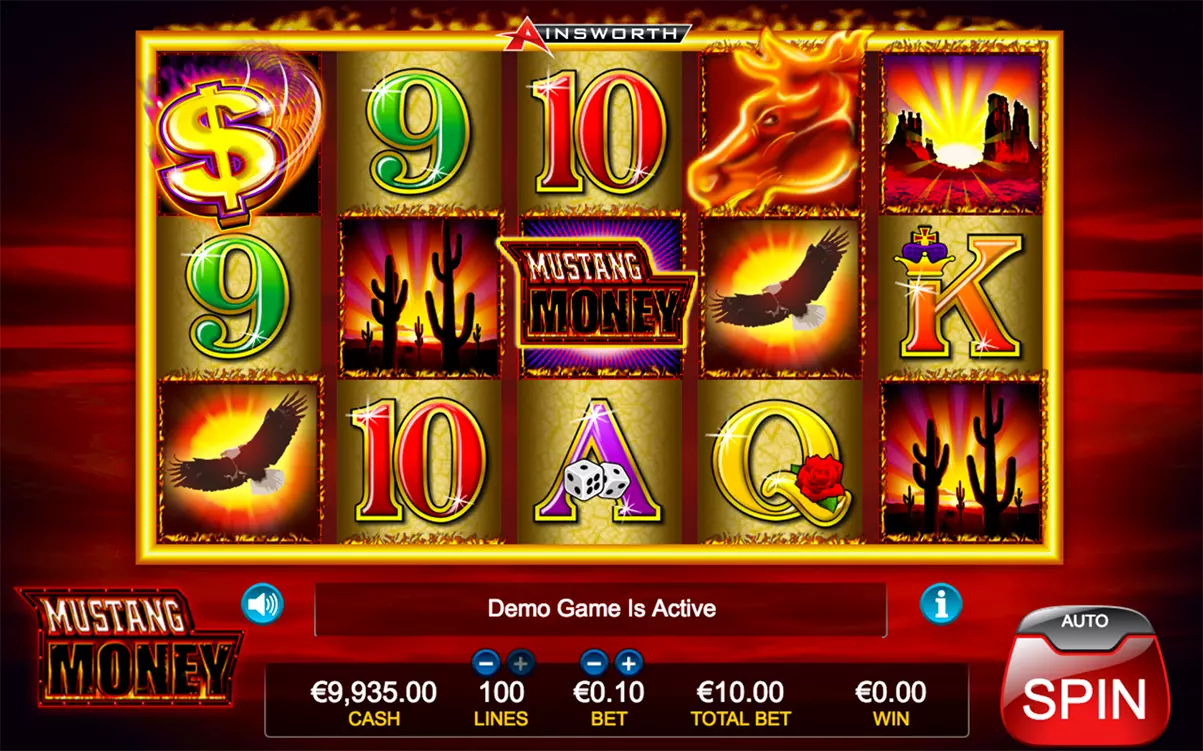Image resolution: width=1203 pixels, height=751 pixels.
Task: Mute sound with the speaker icon
Action: (x=262, y=604)
